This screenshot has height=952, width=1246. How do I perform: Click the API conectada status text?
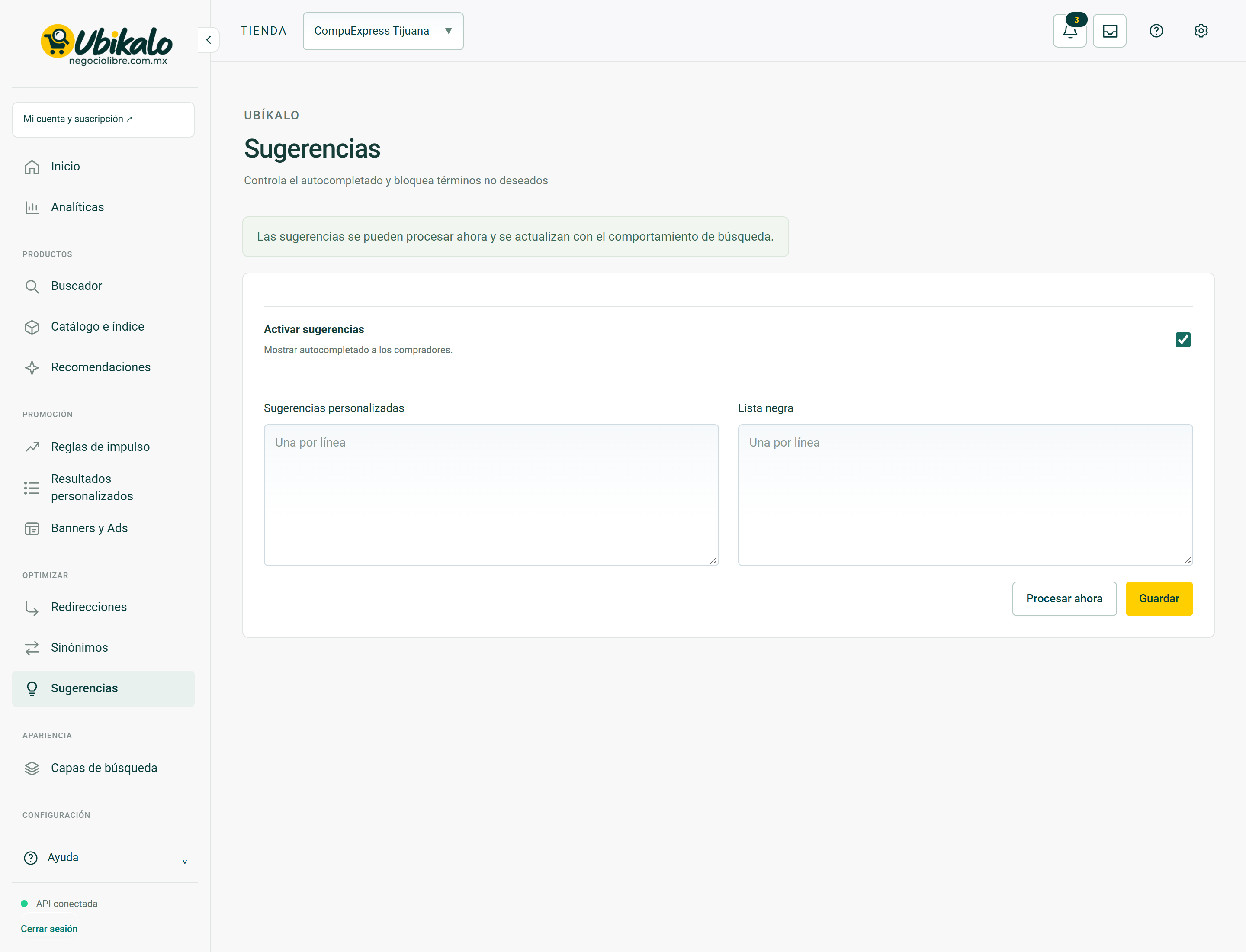point(67,904)
